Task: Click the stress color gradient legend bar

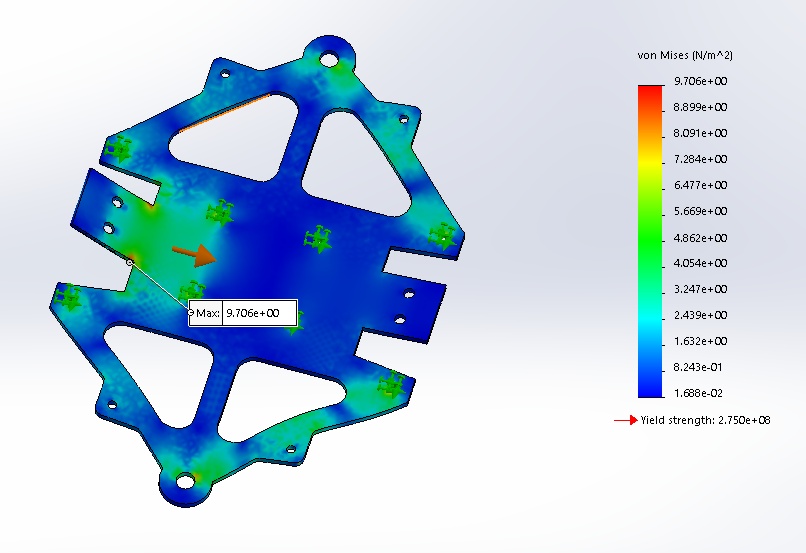Action: click(x=650, y=241)
